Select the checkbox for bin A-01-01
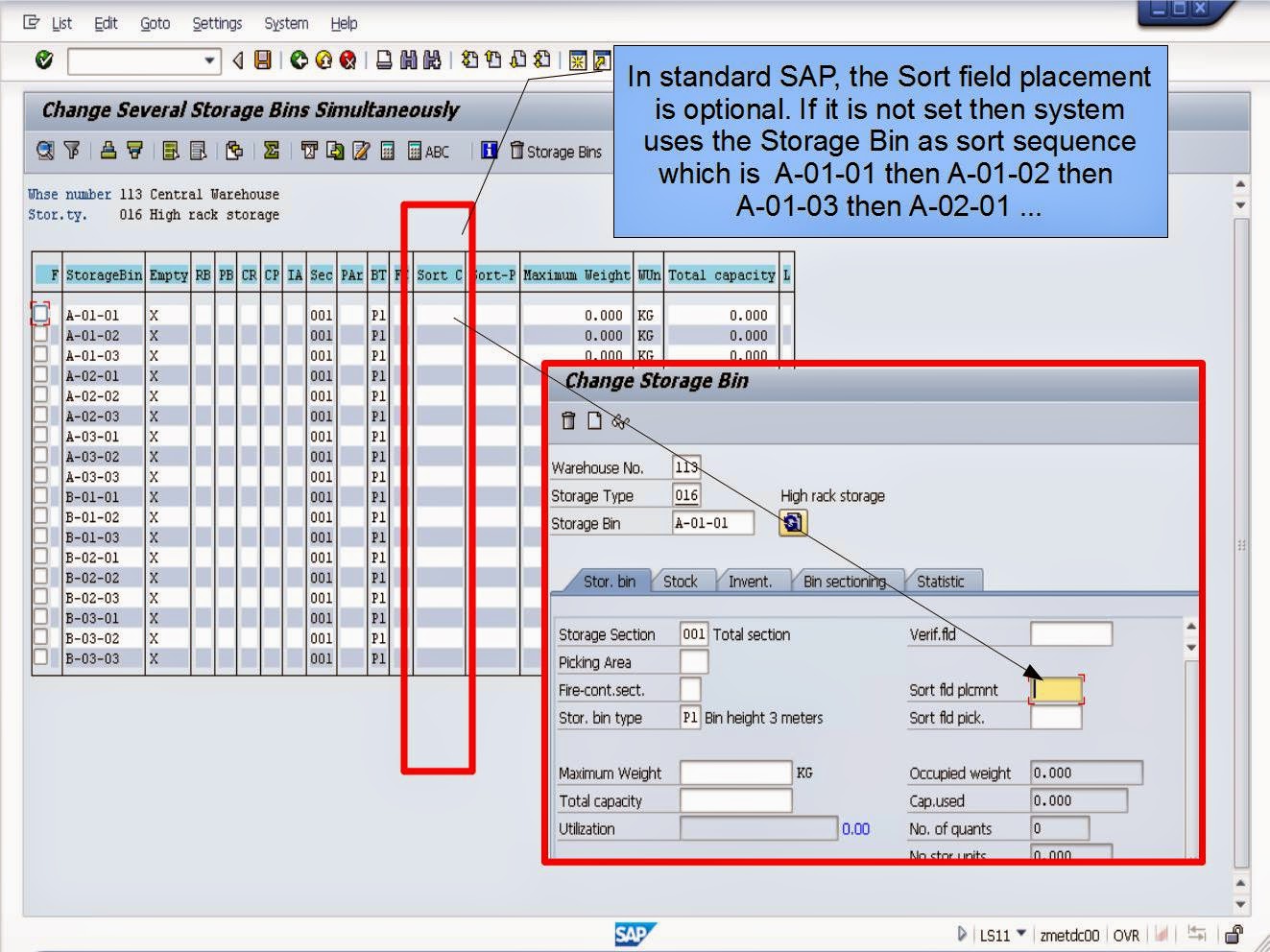Screen dimensions: 1270x952 (x=40, y=314)
